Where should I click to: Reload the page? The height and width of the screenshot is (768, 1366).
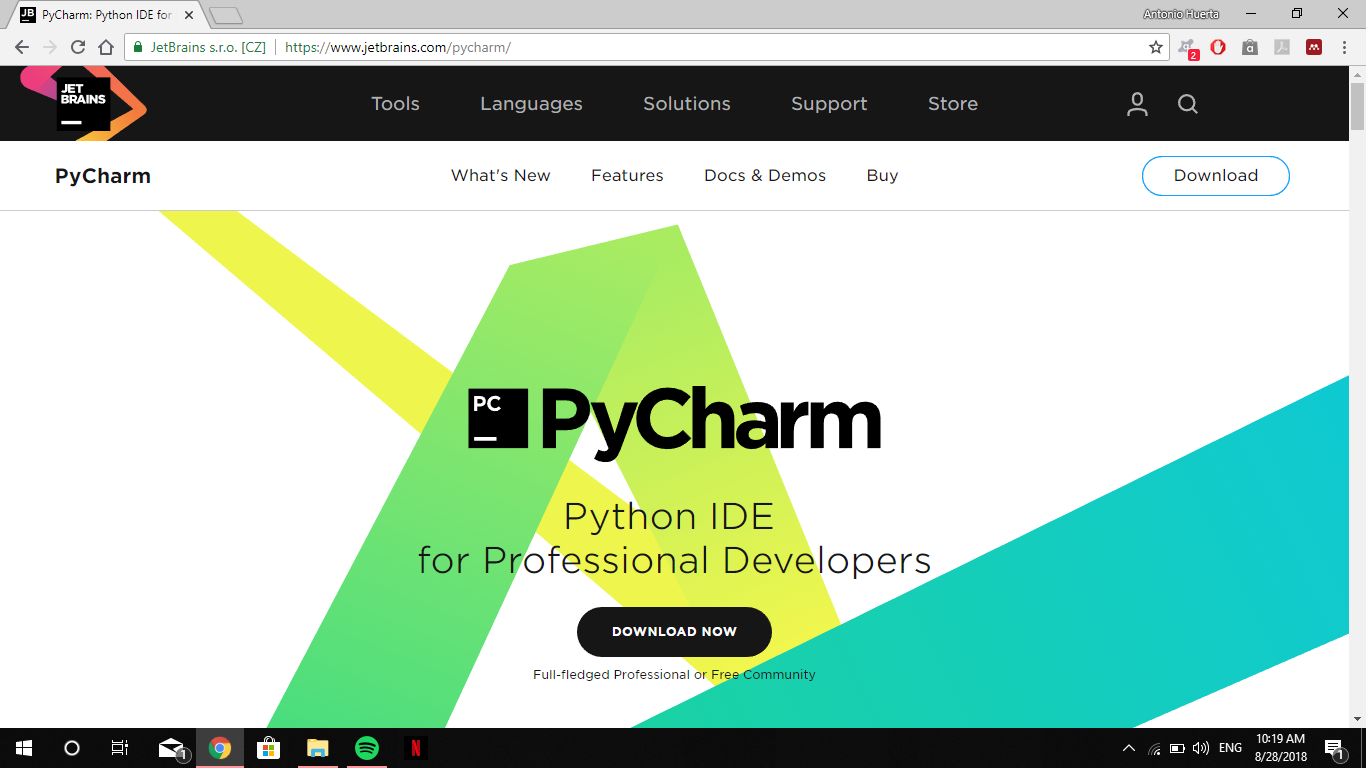click(77, 47)
